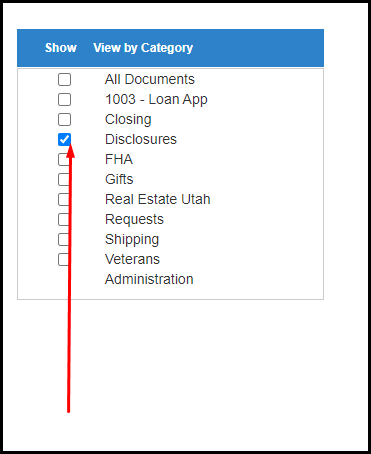Click the 1003 - Loan App label
Image resolution: width=371 pixels, height=454 pixels.
tap(156, 100)
